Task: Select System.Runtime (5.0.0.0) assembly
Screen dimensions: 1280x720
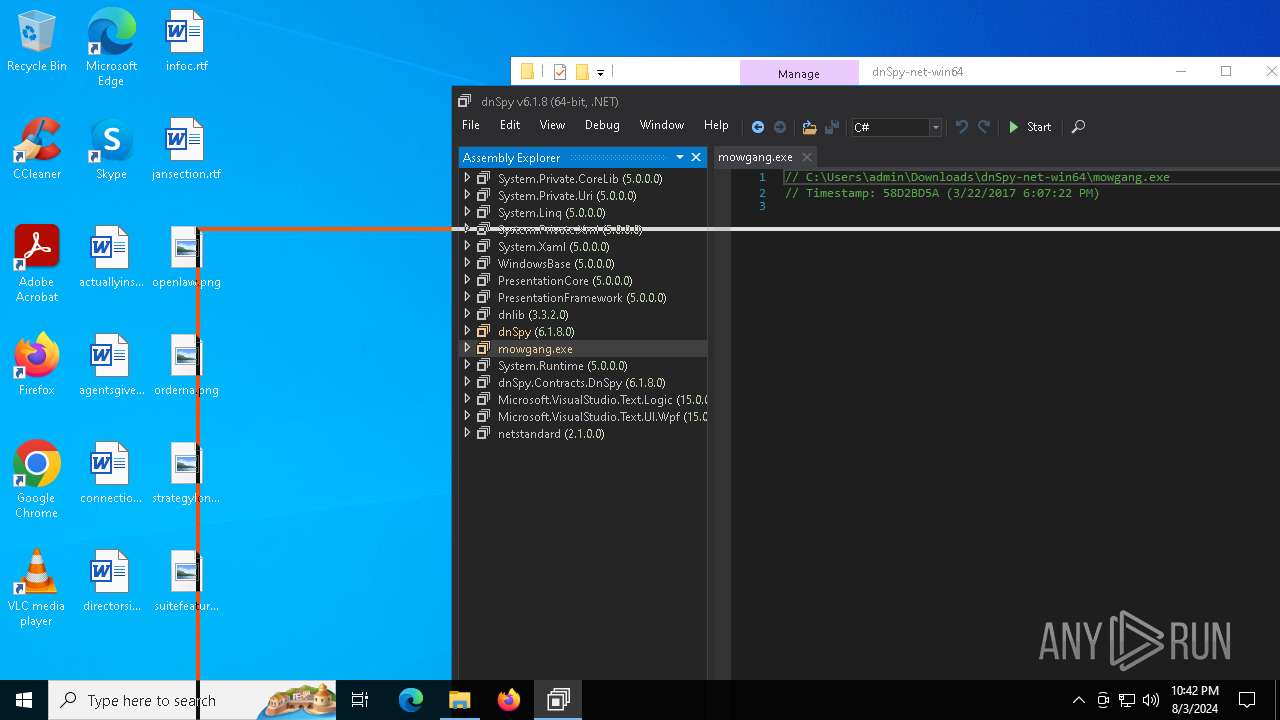Action: [562, 366]
